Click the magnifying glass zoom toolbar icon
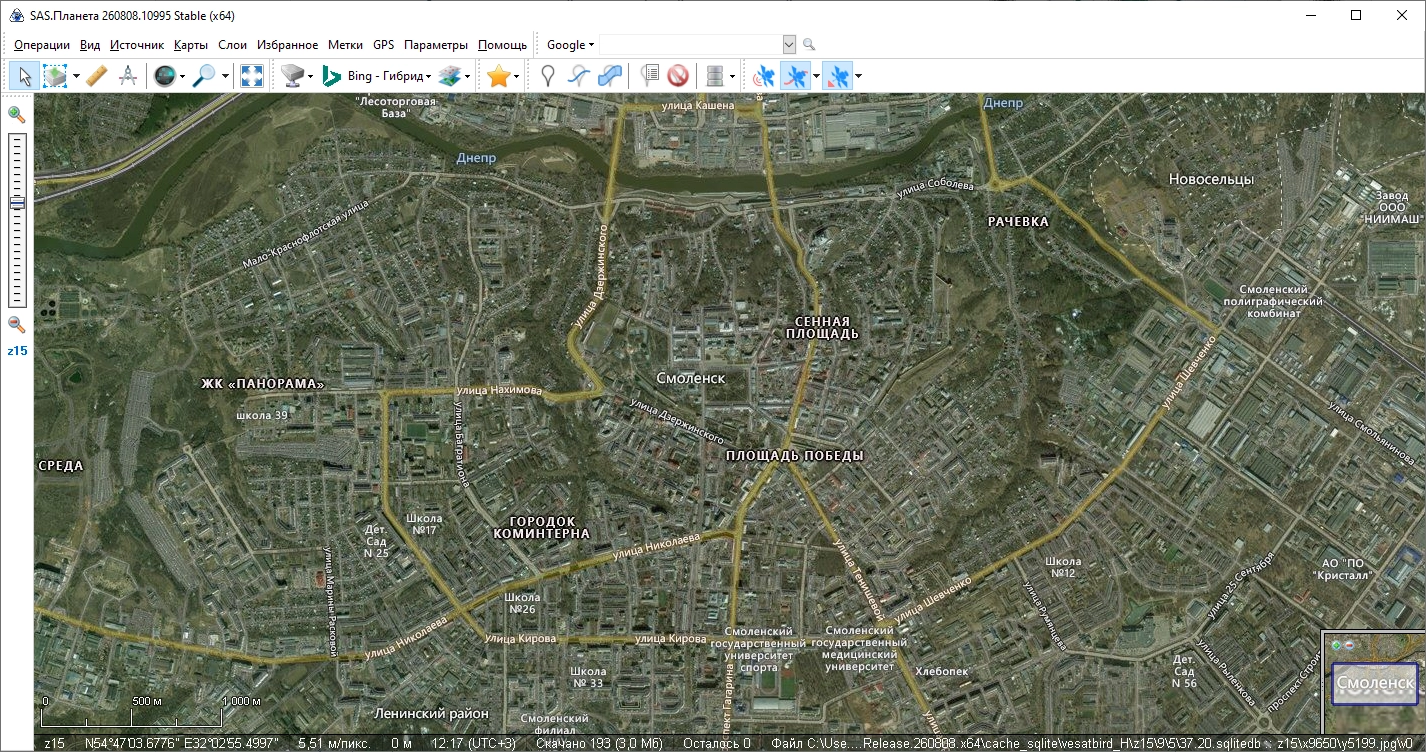The image size is (1426, 752). click(x=205, y=76)
